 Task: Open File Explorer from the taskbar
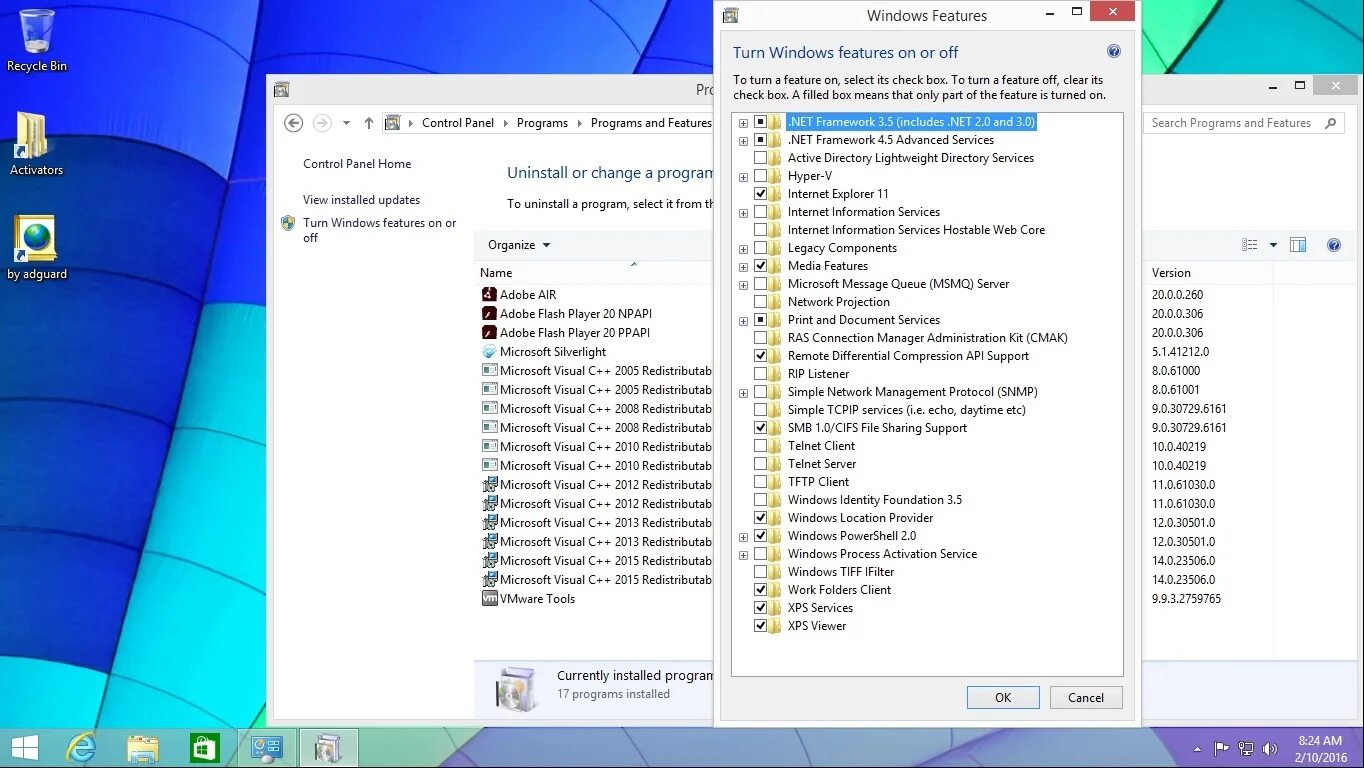tap(143, 747)
